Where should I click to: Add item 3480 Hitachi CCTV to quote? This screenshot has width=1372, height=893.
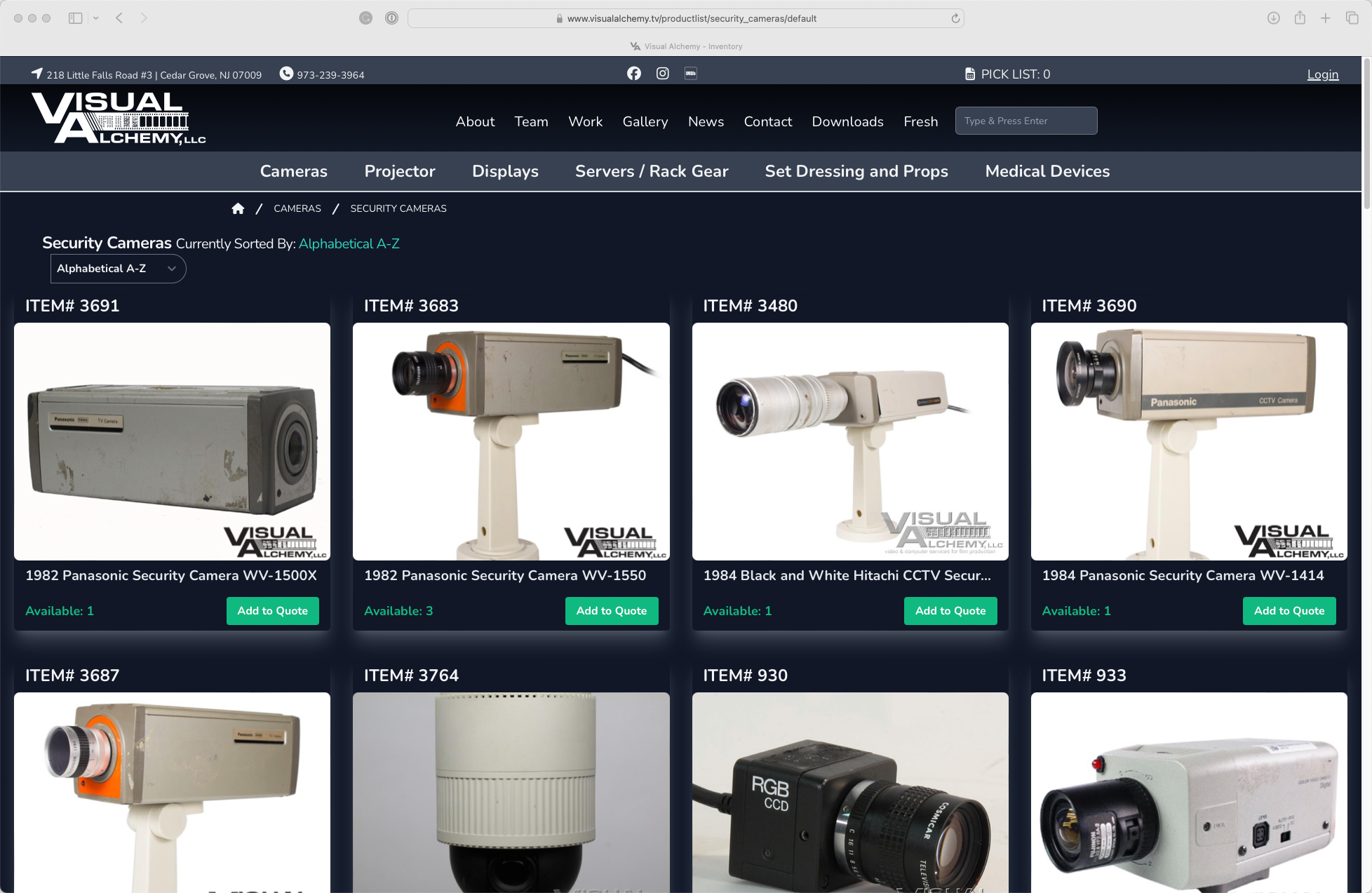[x=950, y=611]
